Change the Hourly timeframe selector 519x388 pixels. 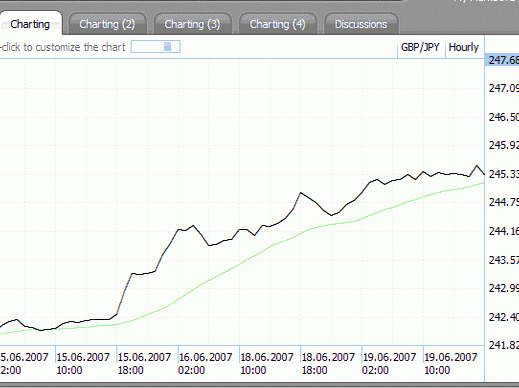[x=463, y=47]
